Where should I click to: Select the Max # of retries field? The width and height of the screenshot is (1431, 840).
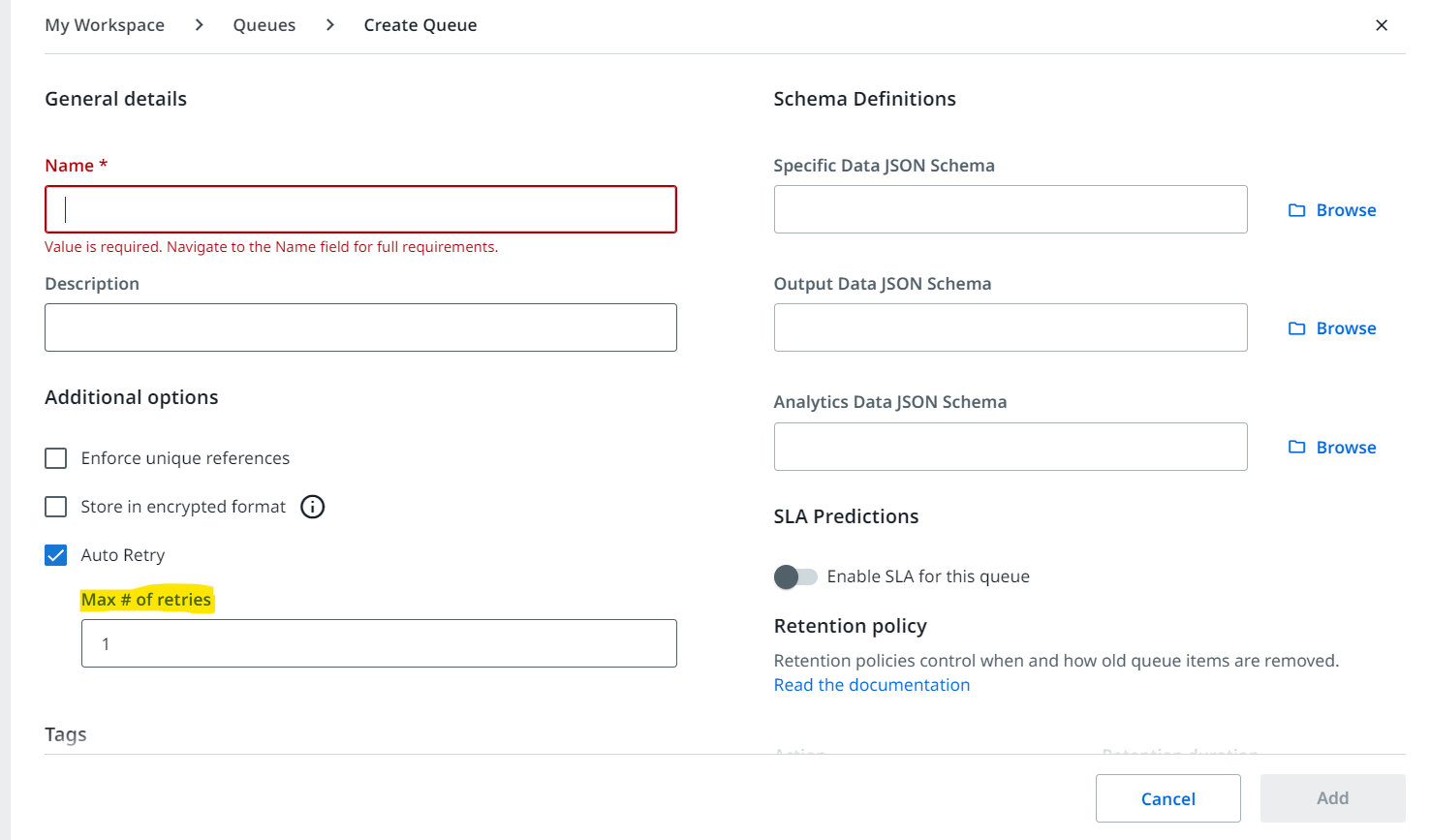coord(379,643)
